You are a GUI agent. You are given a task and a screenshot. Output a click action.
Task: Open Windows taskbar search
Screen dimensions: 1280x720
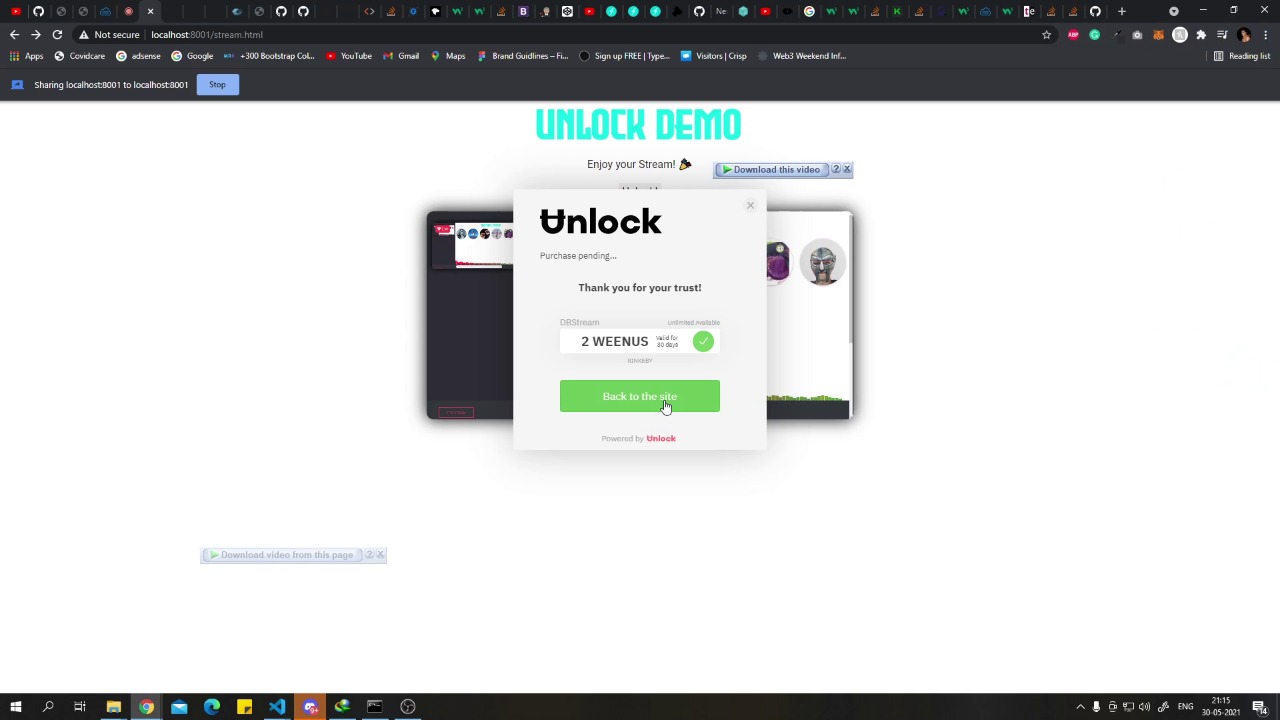[47, 707]
